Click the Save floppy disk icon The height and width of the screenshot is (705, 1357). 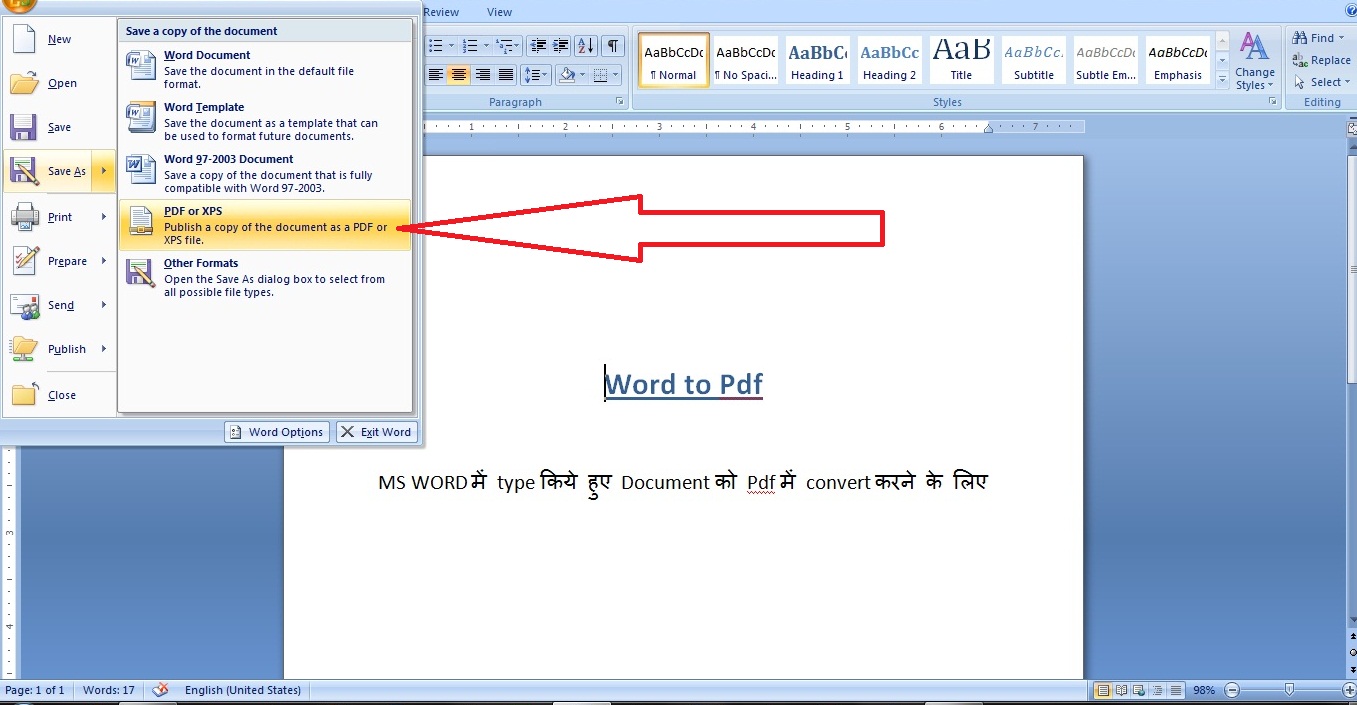pos(23,127)
